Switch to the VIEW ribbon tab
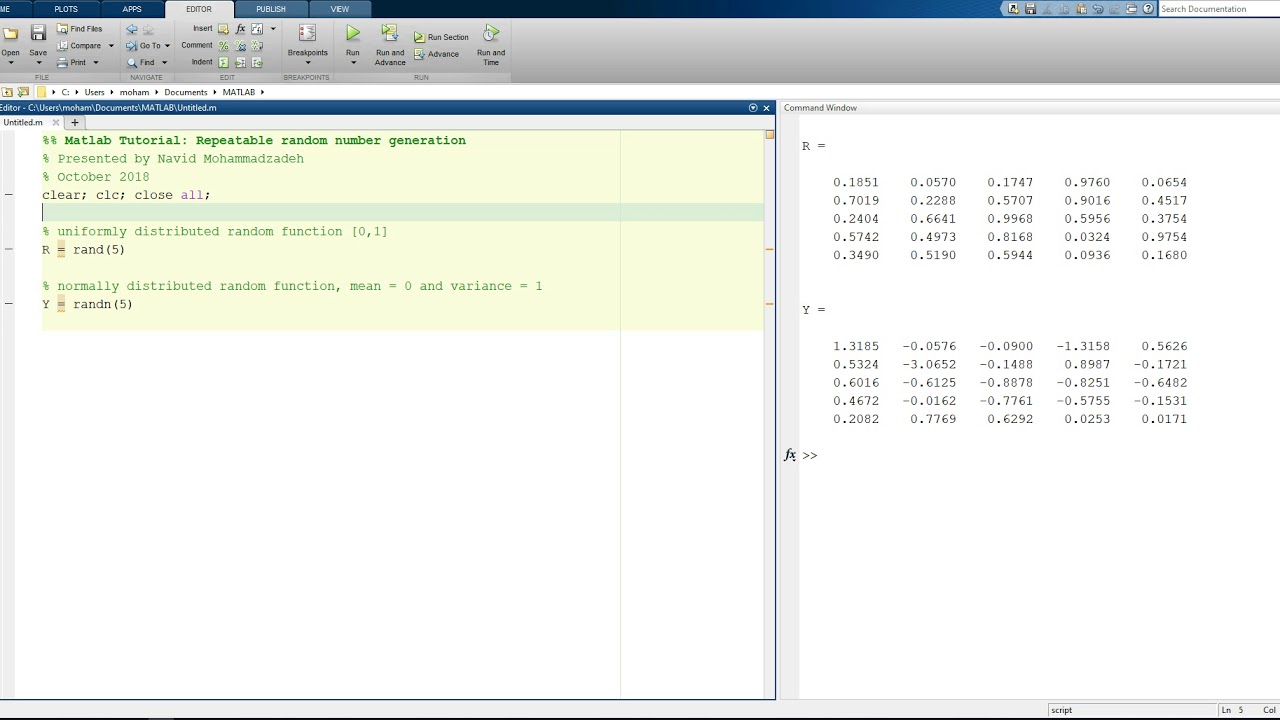The width and height of the screenshot is (1280, 720). [x=340, y=9]
